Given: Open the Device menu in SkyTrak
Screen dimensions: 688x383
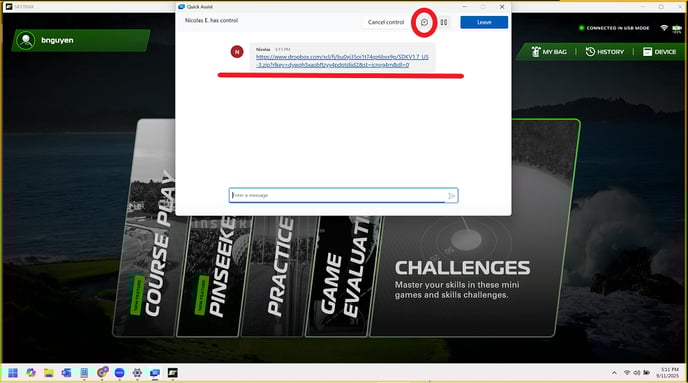Looking at the screenshot, I should pyautogui.click(x=659, y=52).
